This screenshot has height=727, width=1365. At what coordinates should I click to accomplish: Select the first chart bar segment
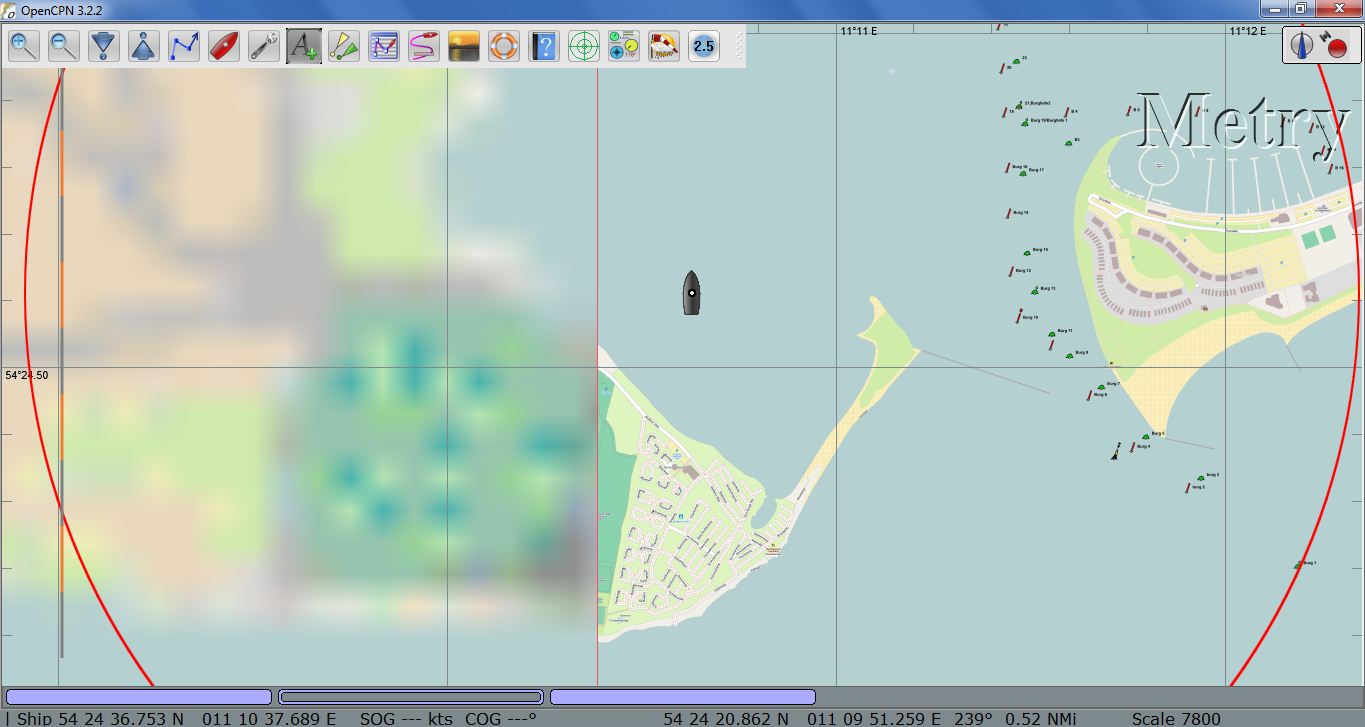[138, 697]
